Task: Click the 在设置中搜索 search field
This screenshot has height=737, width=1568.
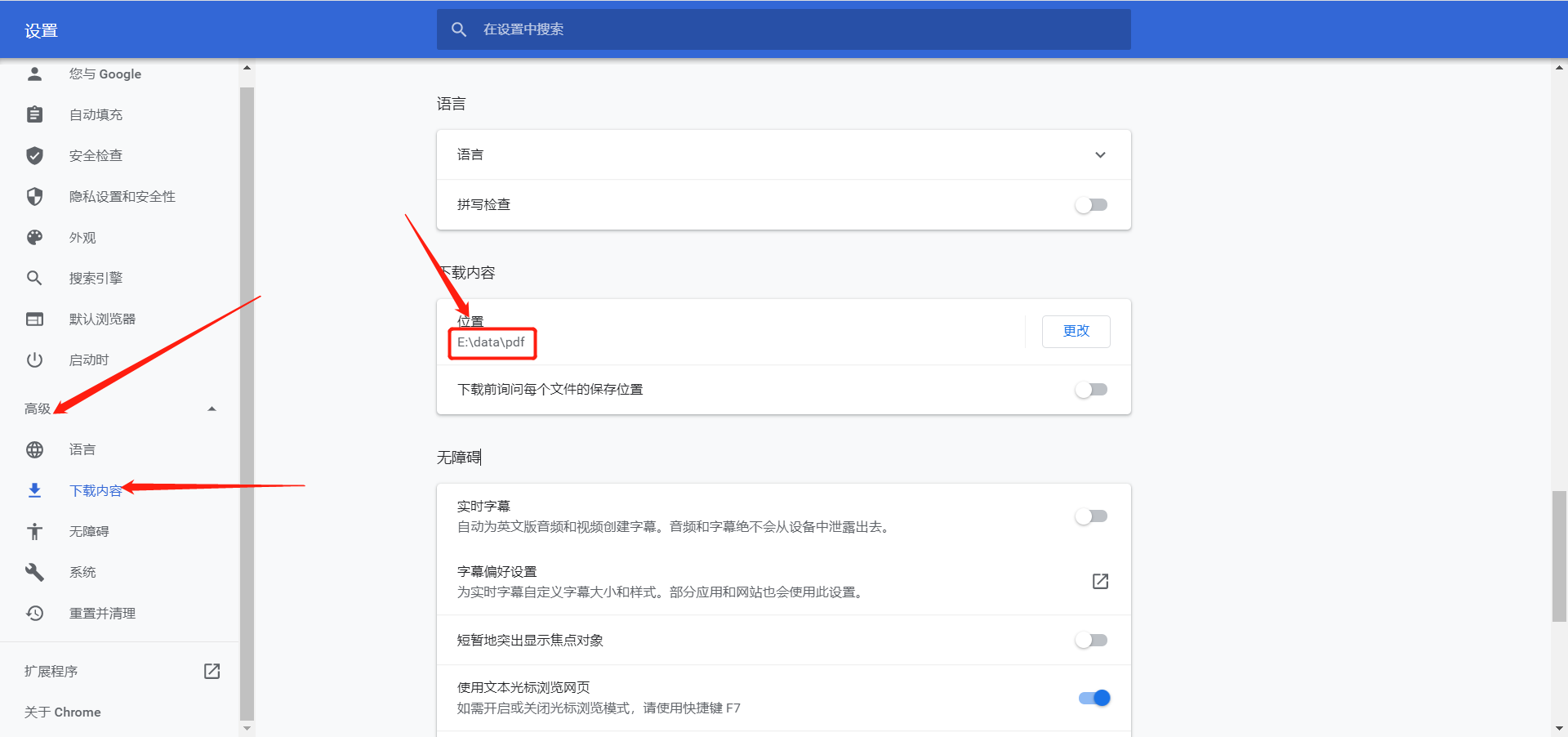Action: point(784,29)
